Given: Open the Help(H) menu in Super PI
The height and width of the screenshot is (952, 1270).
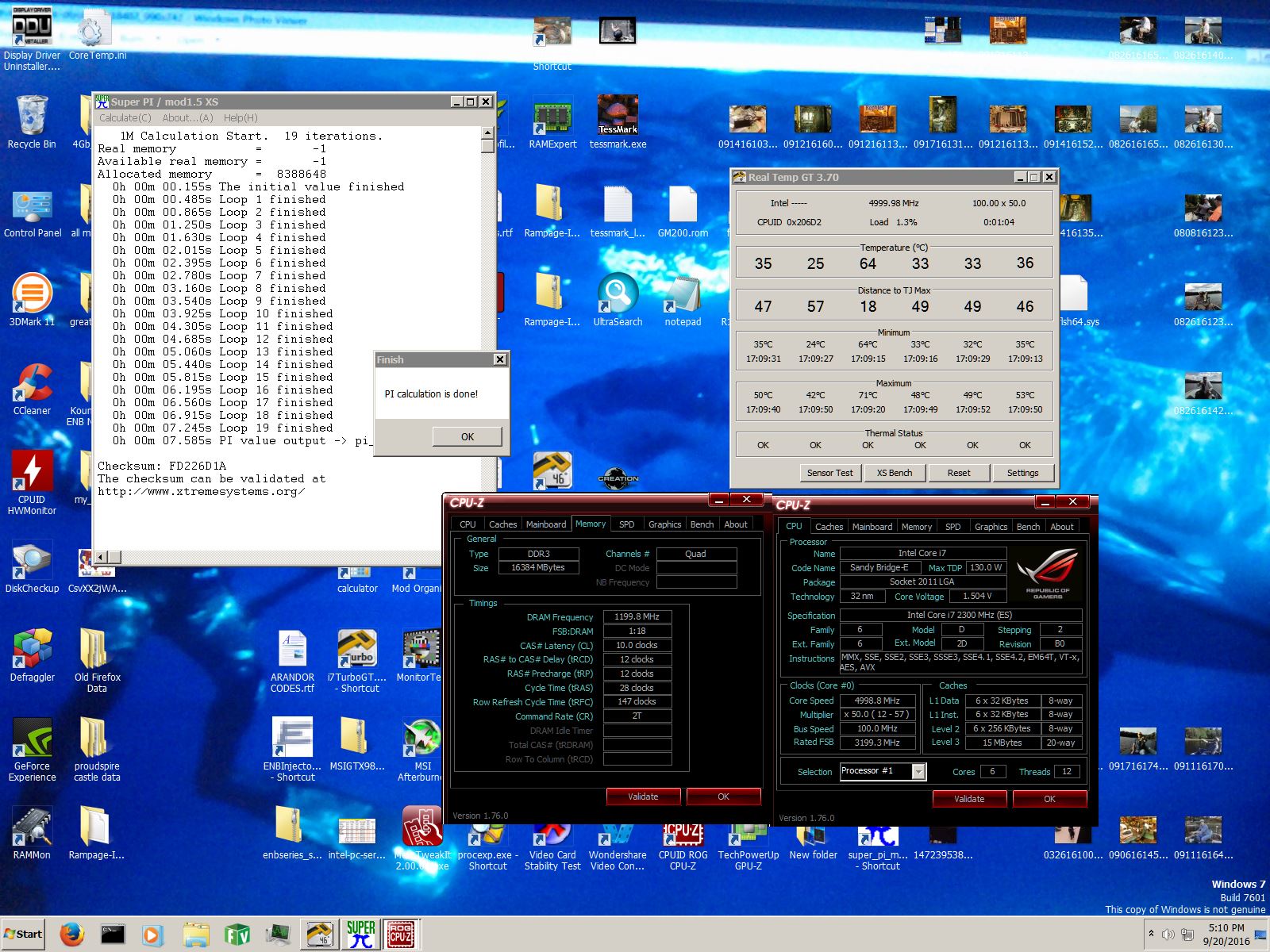Looking at the screenshot, I should coord(241,117).
